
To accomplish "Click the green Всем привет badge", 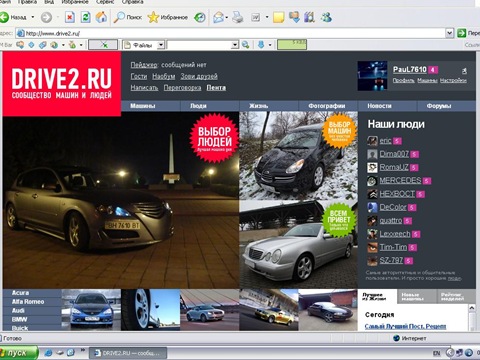I will pyautogui.click(x=339, y=219).
